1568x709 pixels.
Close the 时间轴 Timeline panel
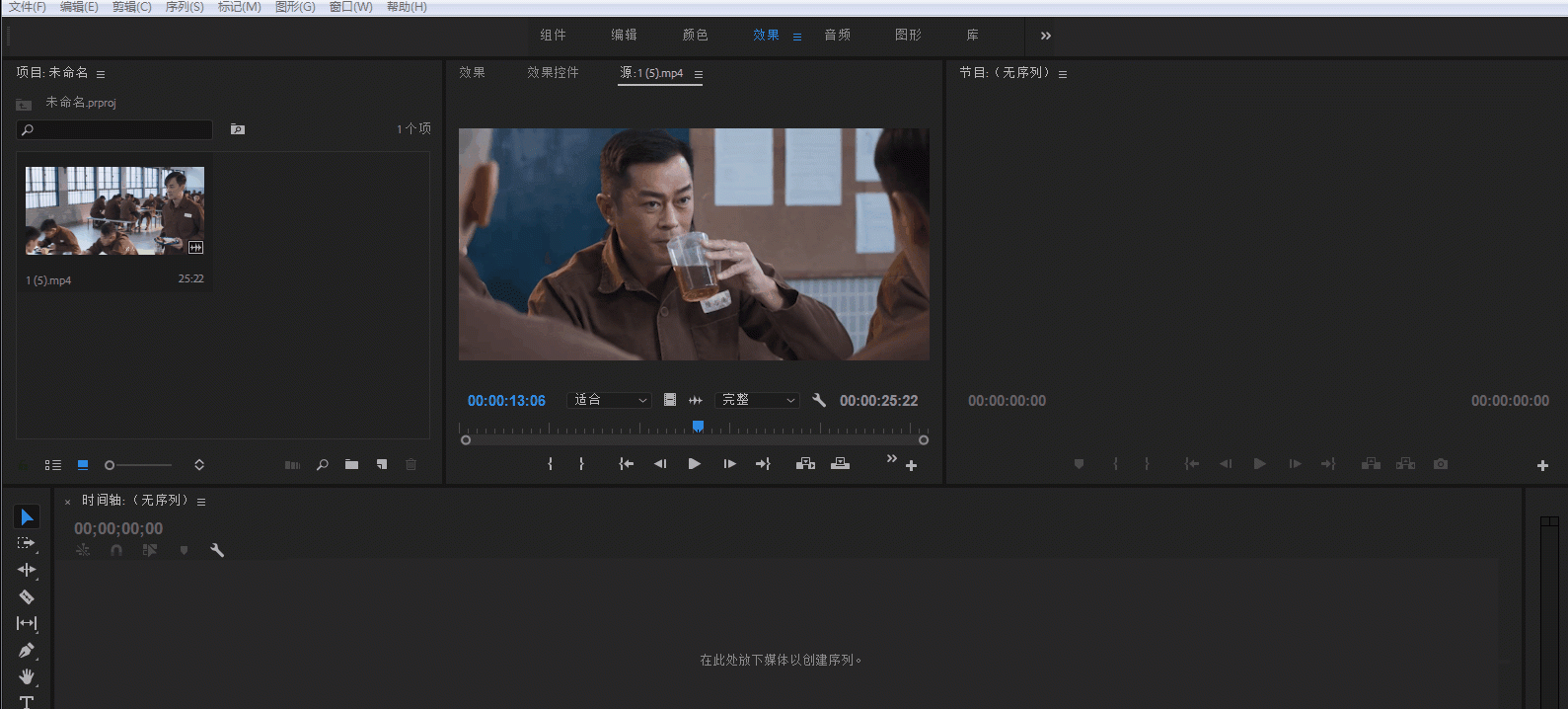[67, 502]
